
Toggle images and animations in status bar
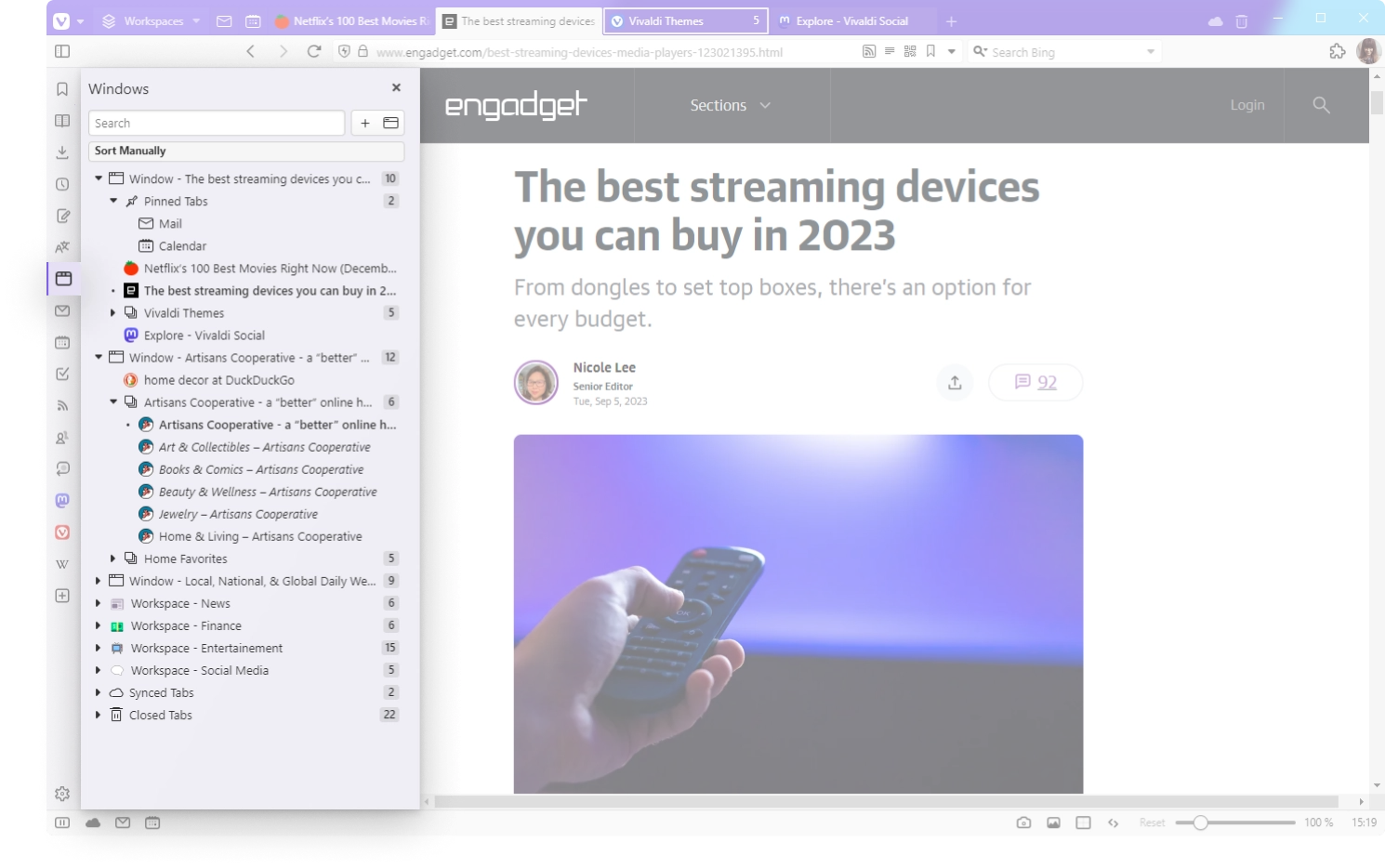[1053, 822]
